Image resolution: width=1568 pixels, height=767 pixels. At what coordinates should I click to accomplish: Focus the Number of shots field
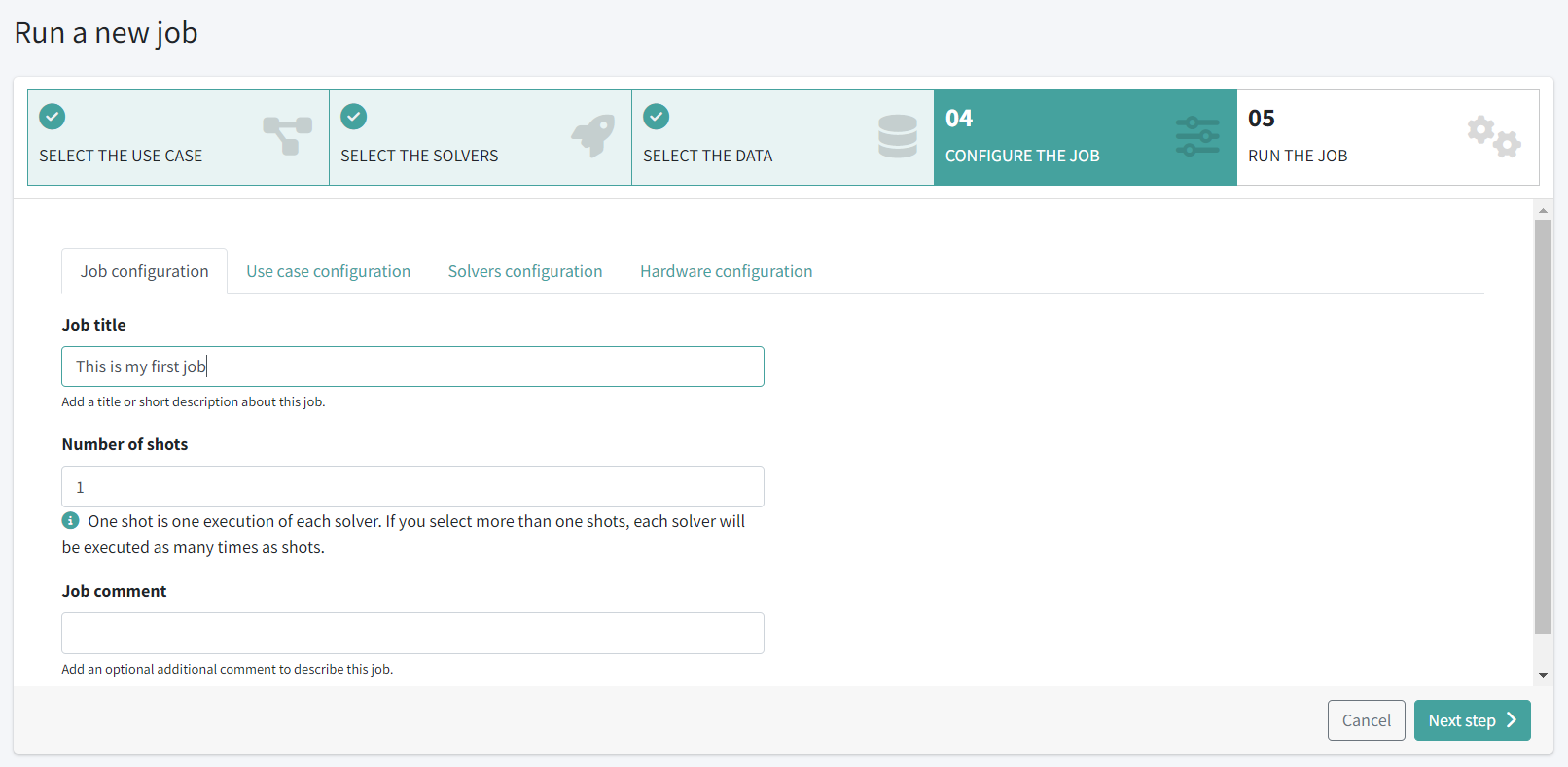click(413, 487)
